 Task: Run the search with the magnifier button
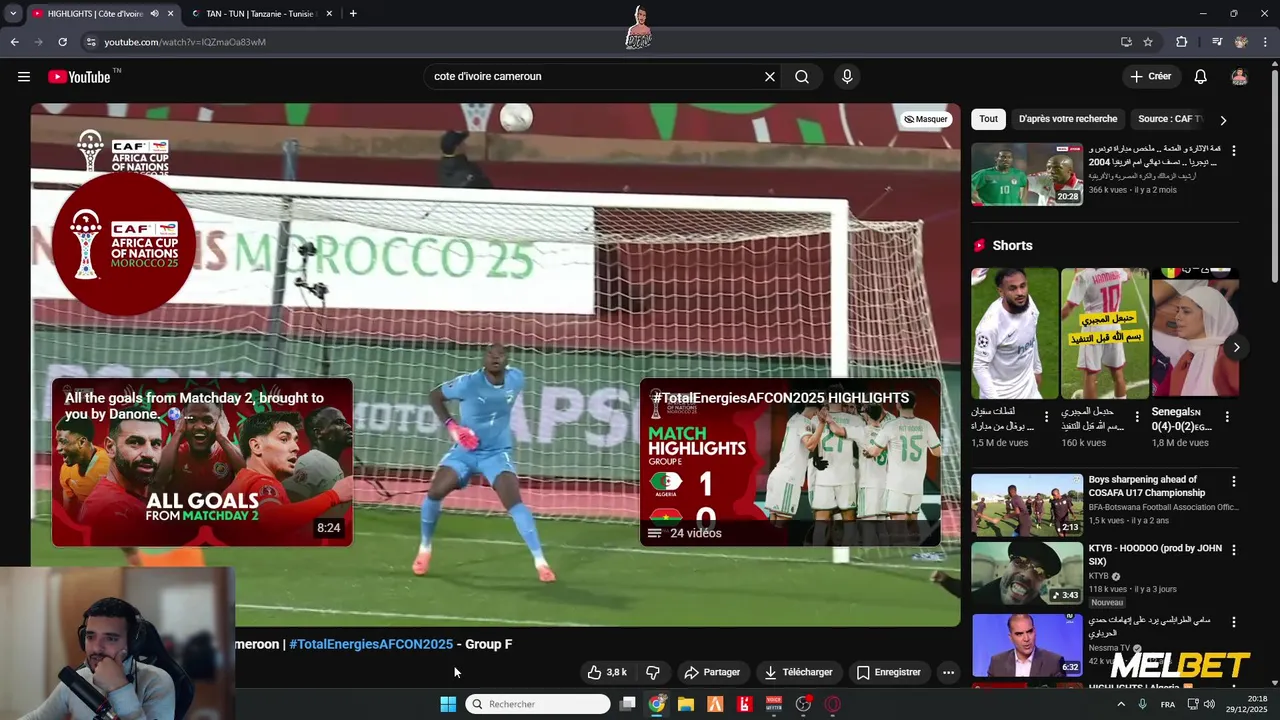pyautogui.click(x=802, y=77)
